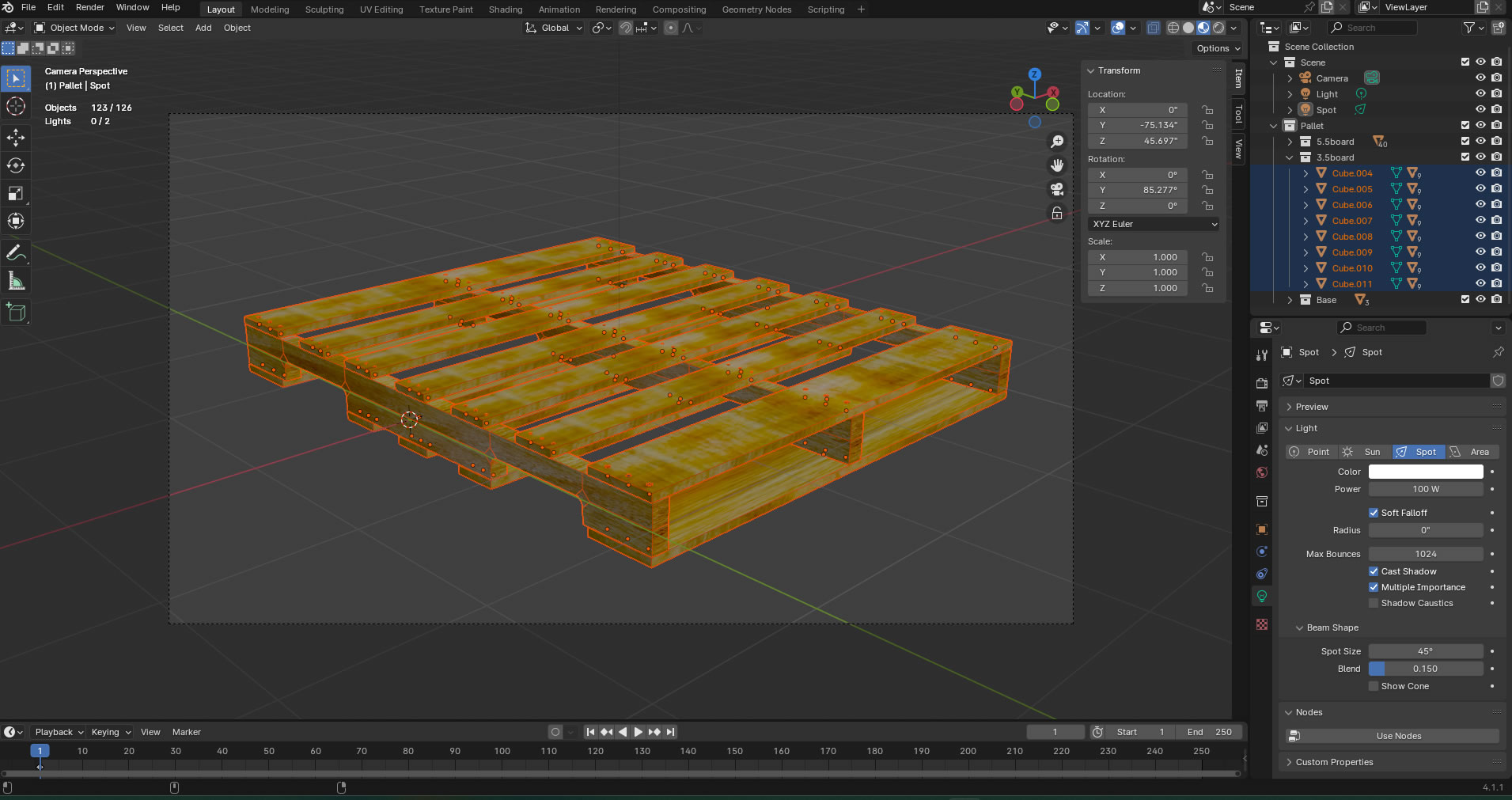Viewport: 1512px width, 800px height.
Task: Toggle camera view icon in viewport
Action: [1056, 189]
